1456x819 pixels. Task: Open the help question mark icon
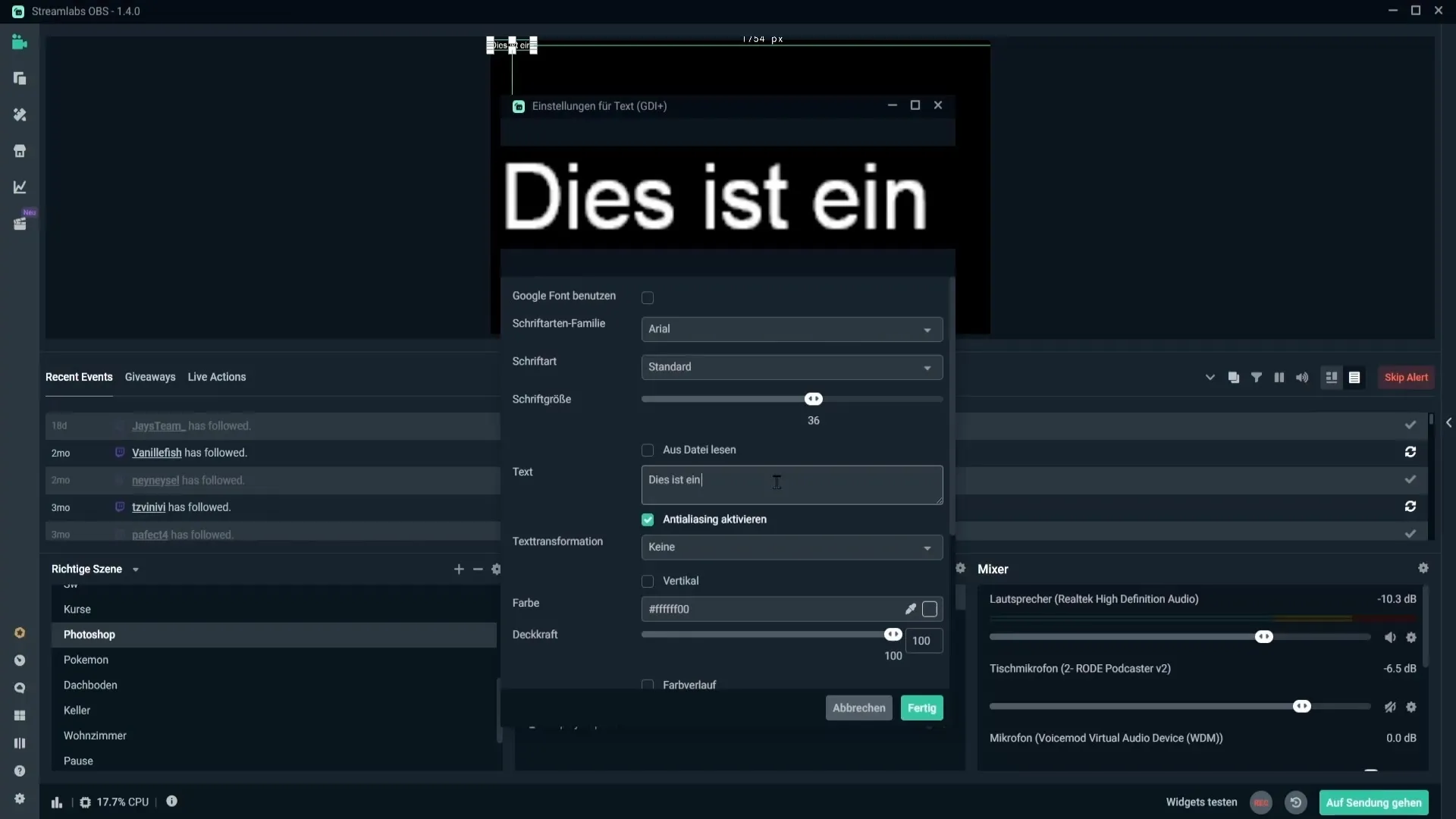pyautogui.click(x=20, y=771)
